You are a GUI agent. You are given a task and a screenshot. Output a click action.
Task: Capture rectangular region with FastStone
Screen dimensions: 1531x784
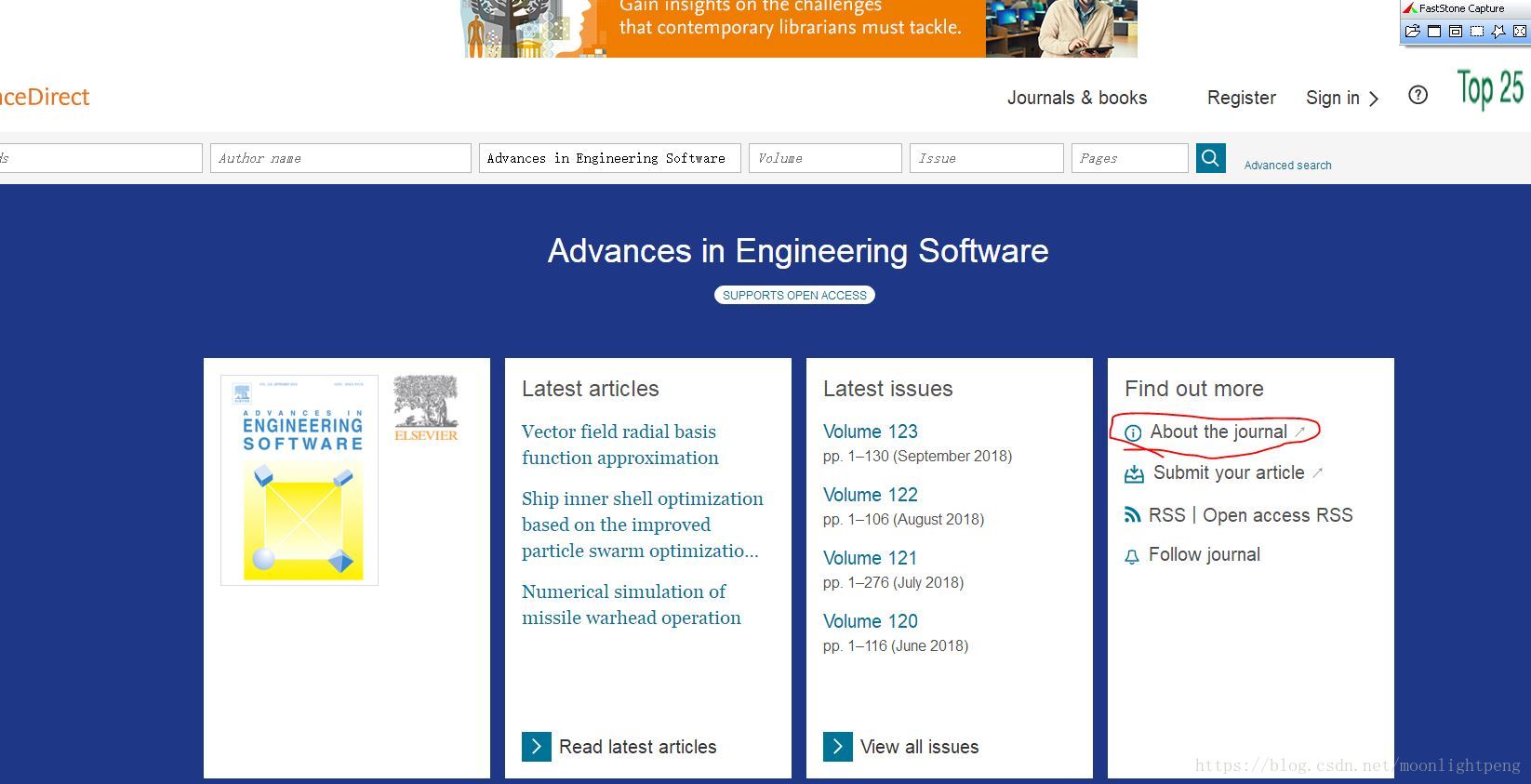[x=1477, y=31]
